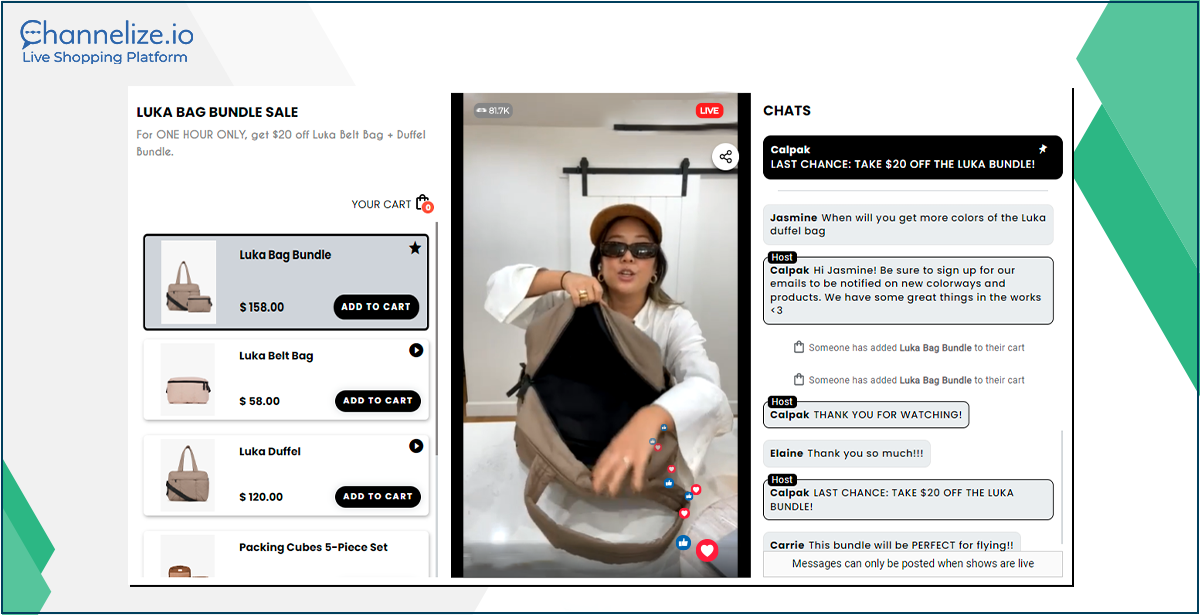Click Calpak THANK YOU FOR WATCHING message
This screenshot has height=615, width=1200.
[866, 414]
